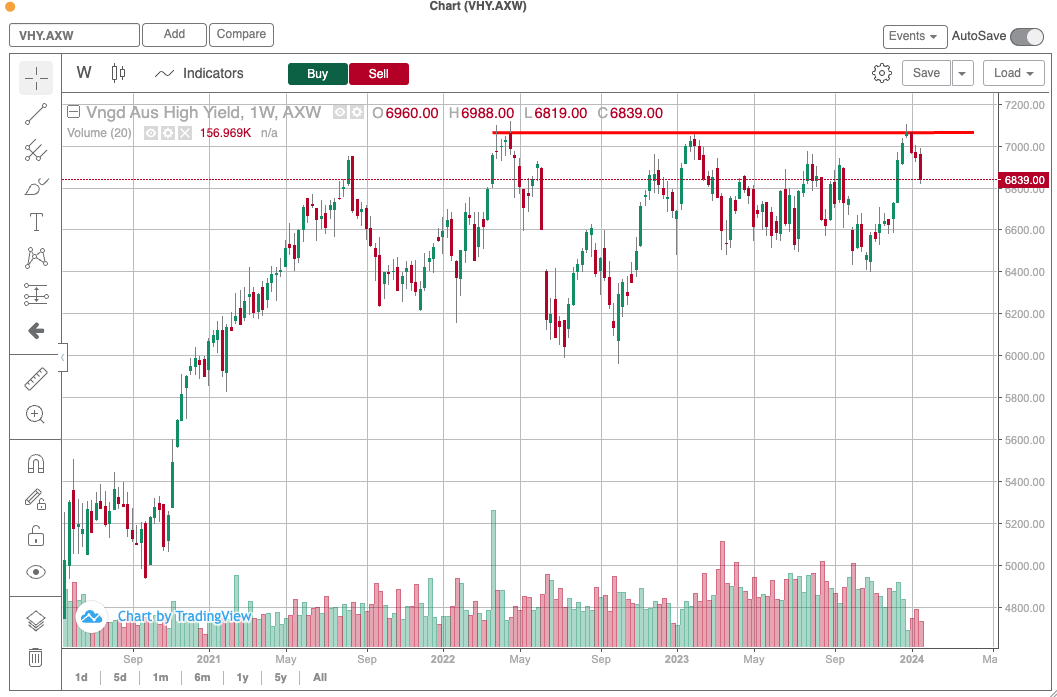Click the orange window dot in title bar
Viewport: 1057px width, 697px height.
9,7
